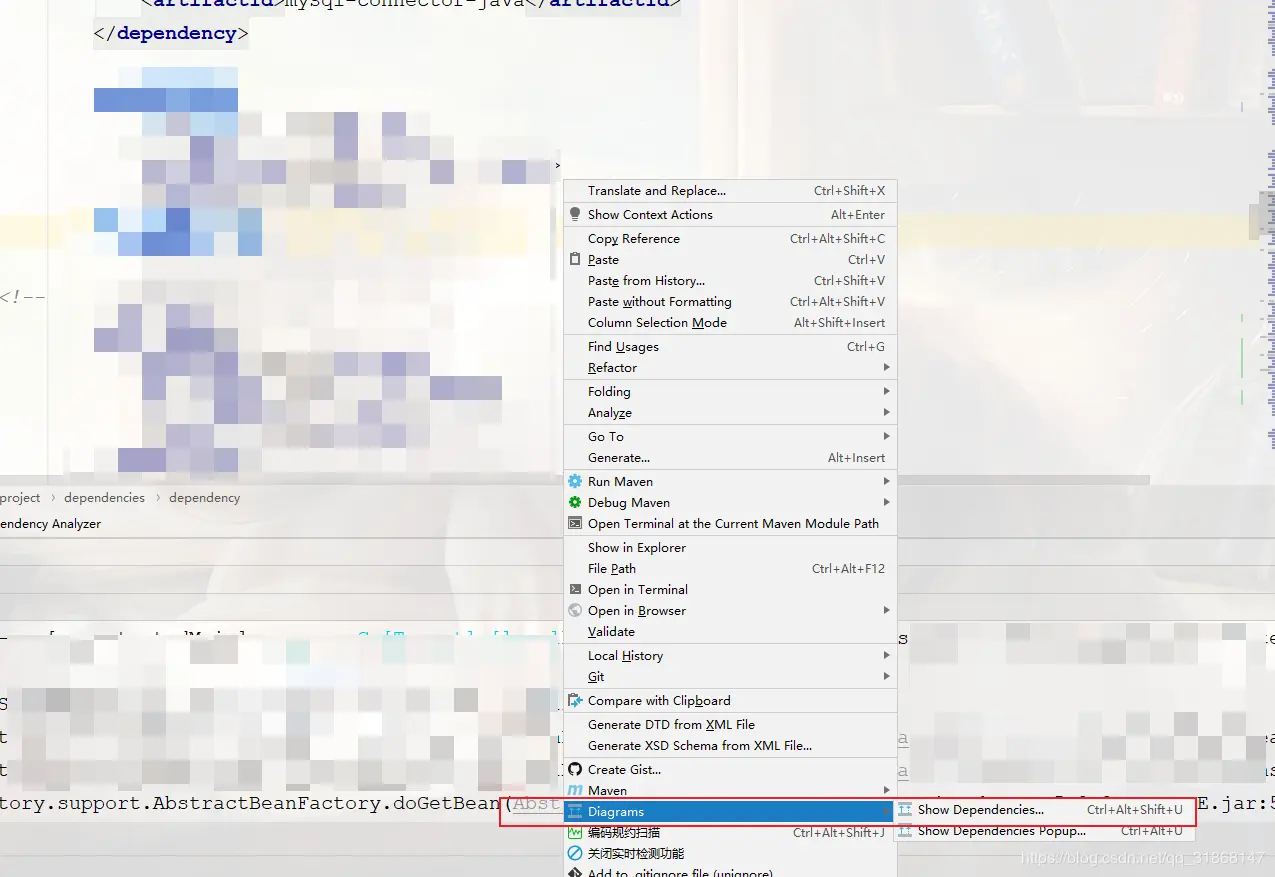
Task: Select Copy Reference
Action: click(x=730, y=238)
